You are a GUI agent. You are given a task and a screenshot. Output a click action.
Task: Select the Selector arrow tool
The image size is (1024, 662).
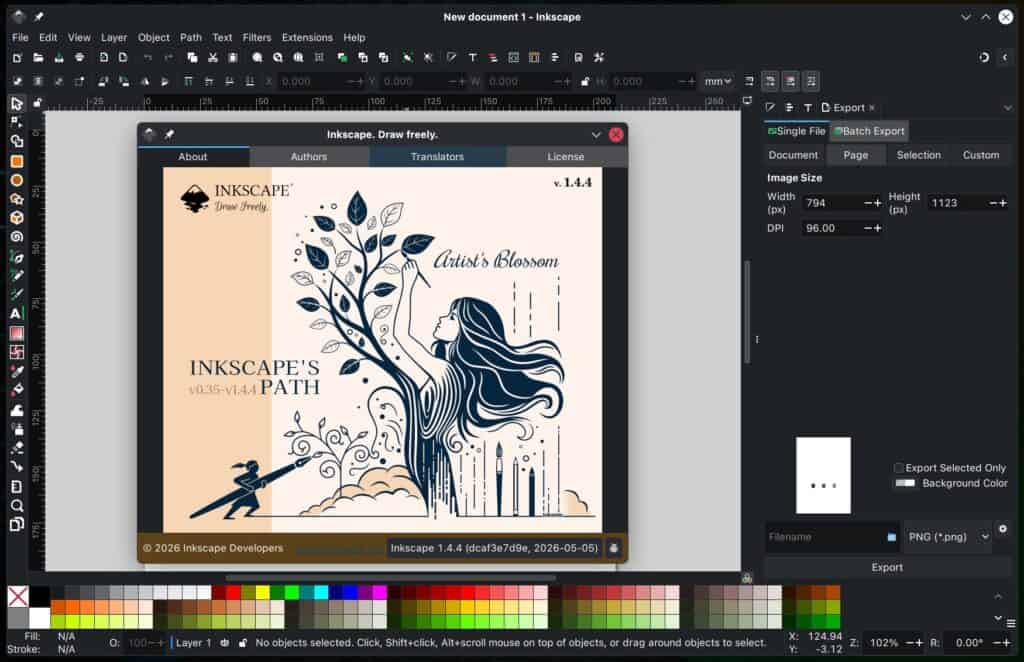tap(16, 103)
